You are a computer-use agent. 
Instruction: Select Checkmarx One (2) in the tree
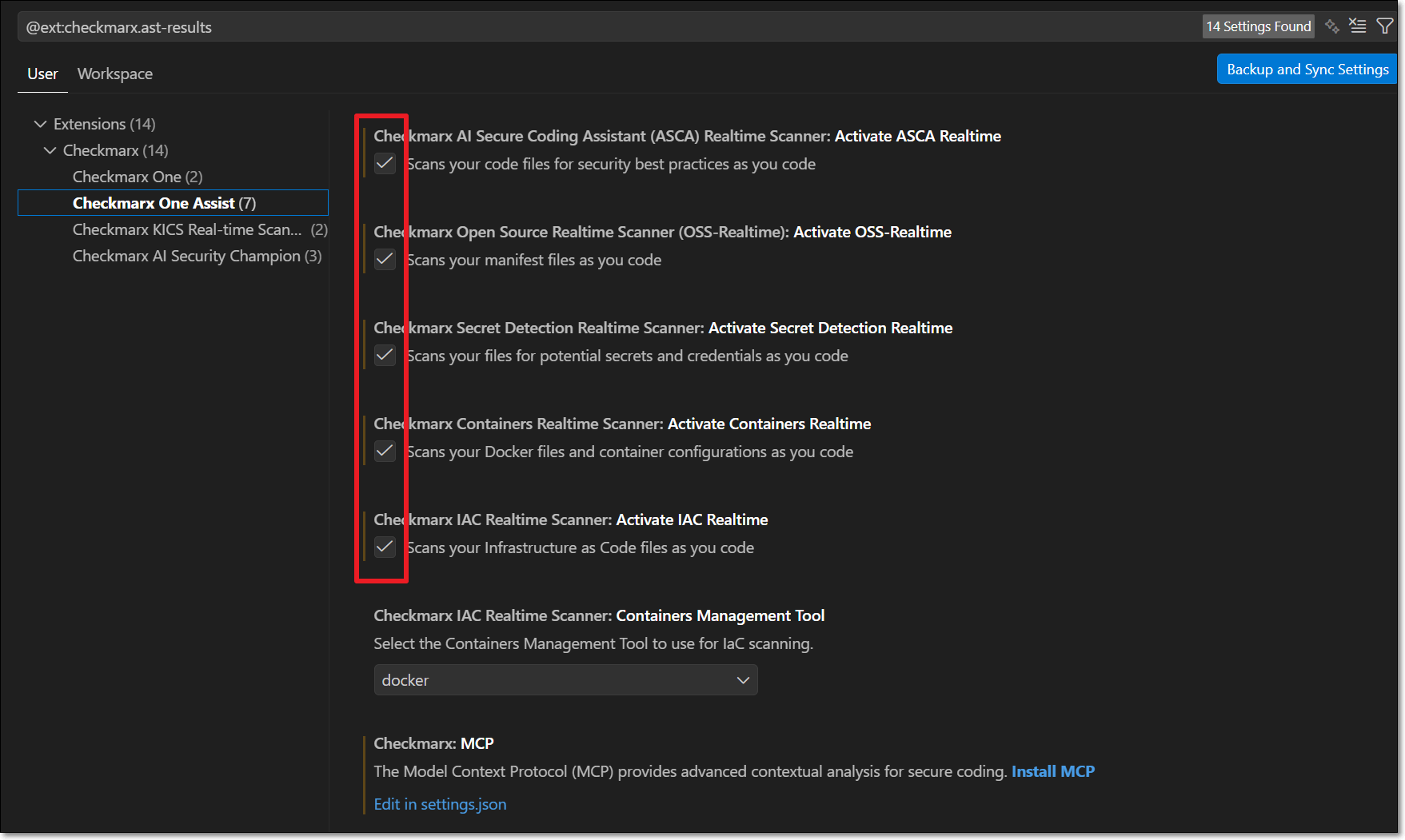(x=138, y=177)
